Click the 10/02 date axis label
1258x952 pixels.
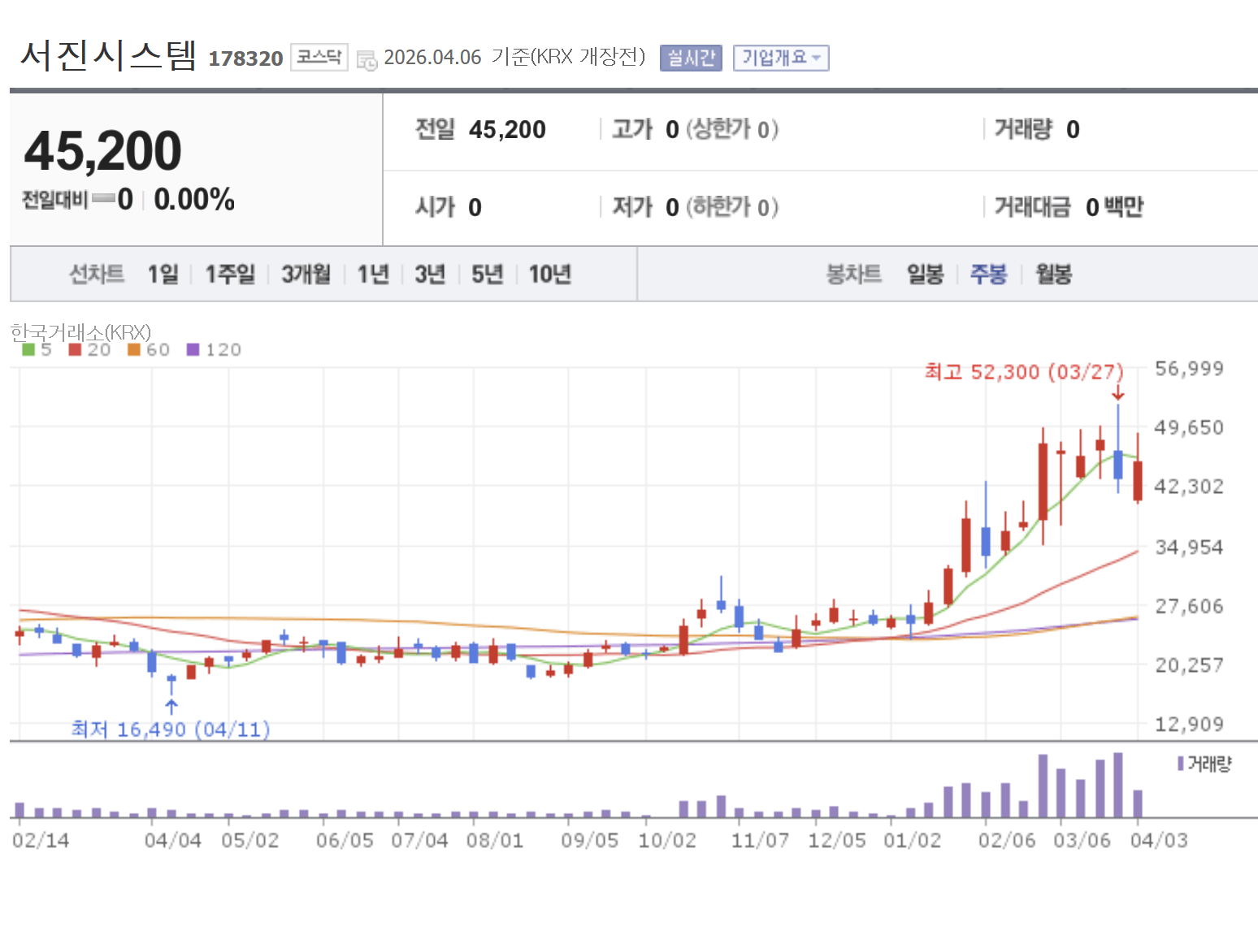click(667, 840)
